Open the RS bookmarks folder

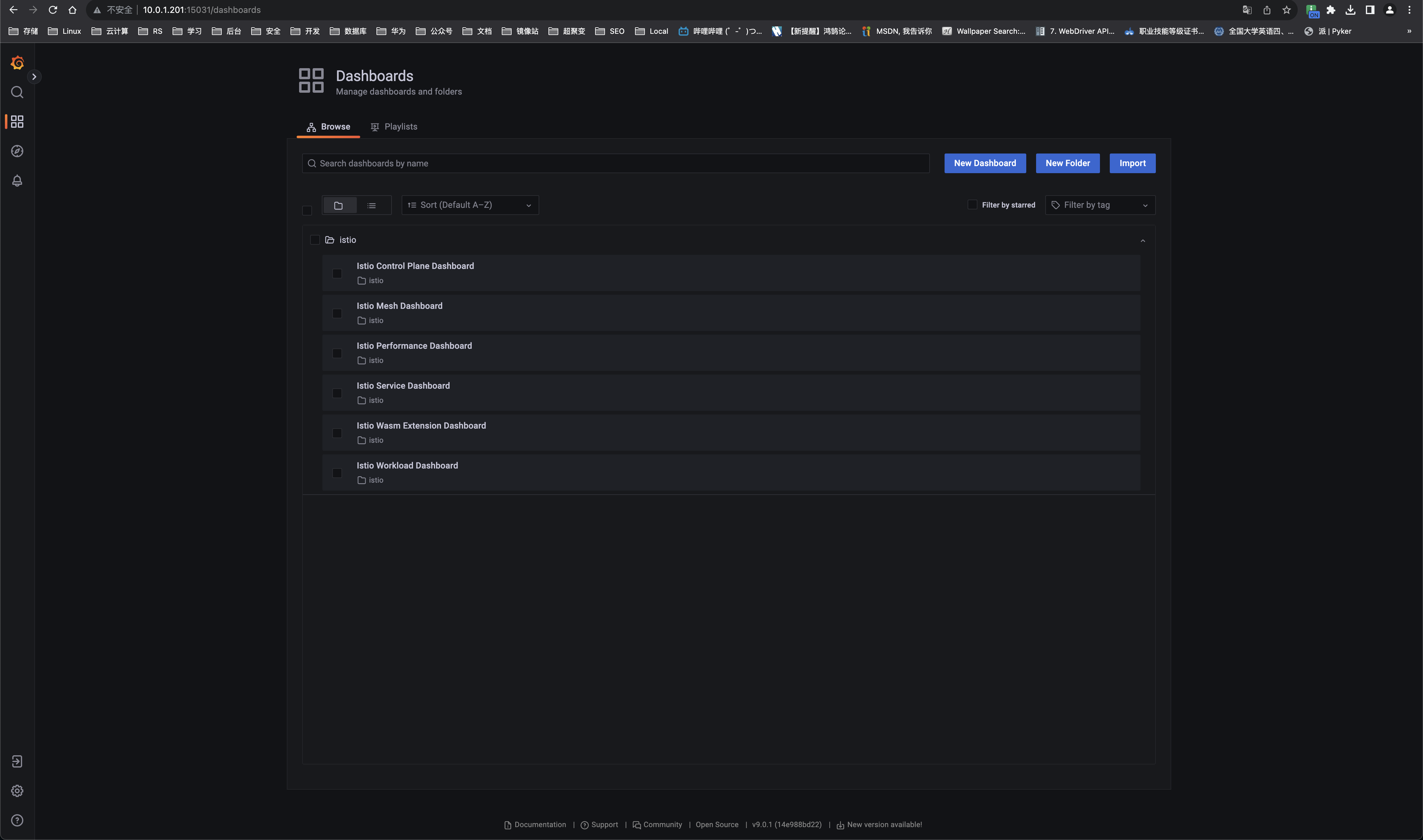(150, 31)
